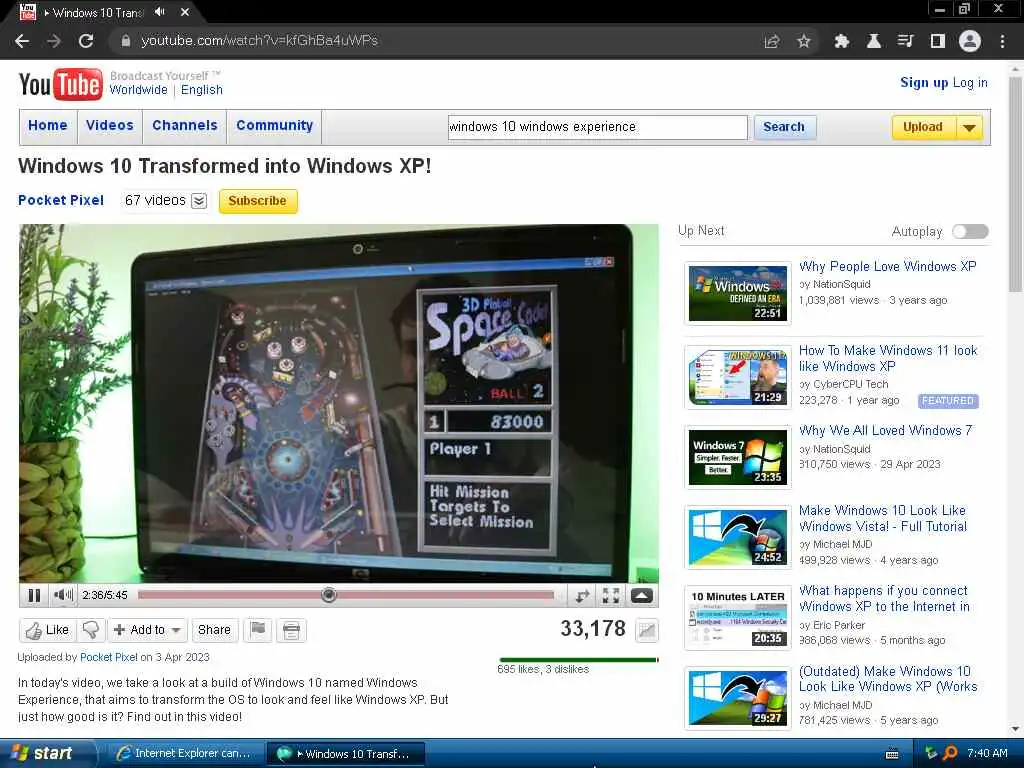
Task: Enter fullscreen using the expand icon
Action: pos(611,596)
